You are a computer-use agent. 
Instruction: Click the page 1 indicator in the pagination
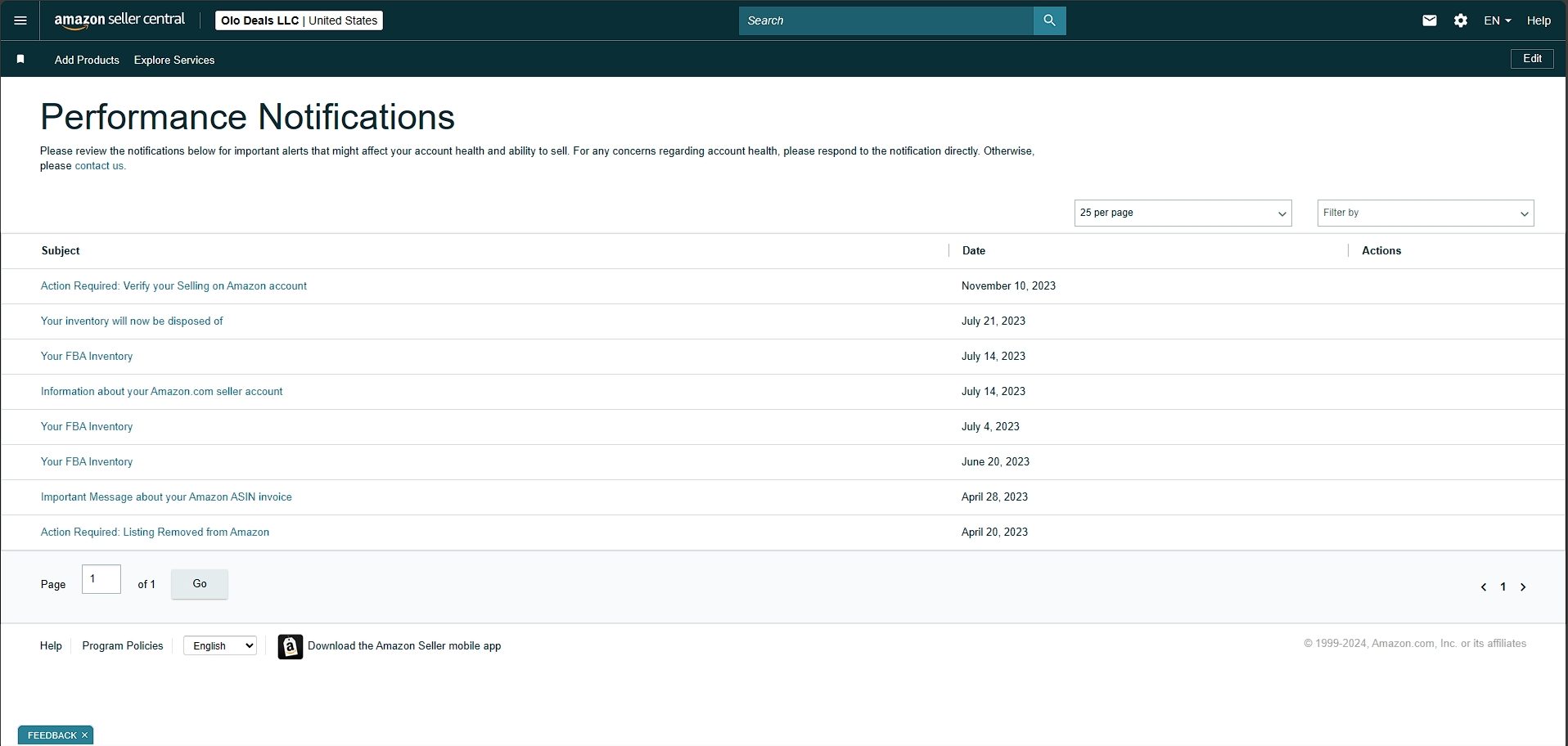[x=1503, y=587]
